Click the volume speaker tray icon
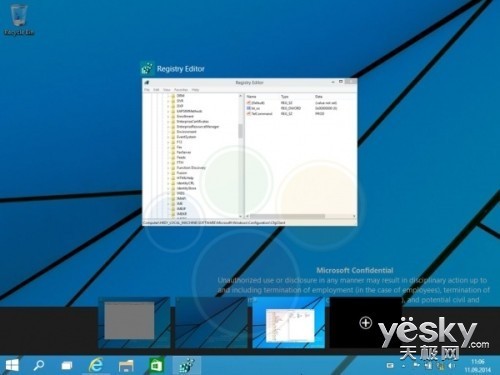Screen dimensions: 500x375 click(x=452, y=366)
